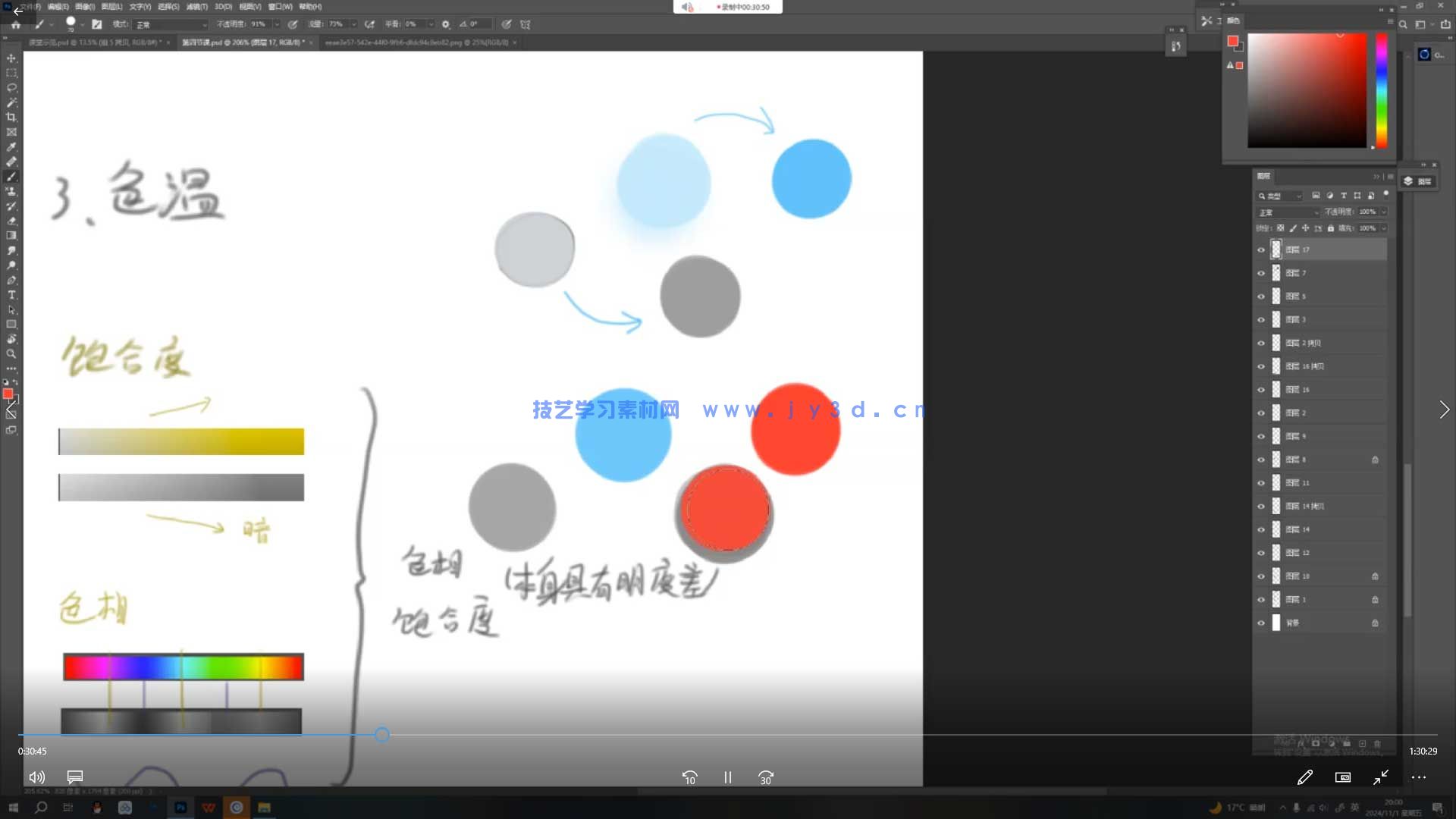Hide layer 图层 17 with its eye toggle
This screenshot has height=819, width=1456.
(x=1261, y=249)
